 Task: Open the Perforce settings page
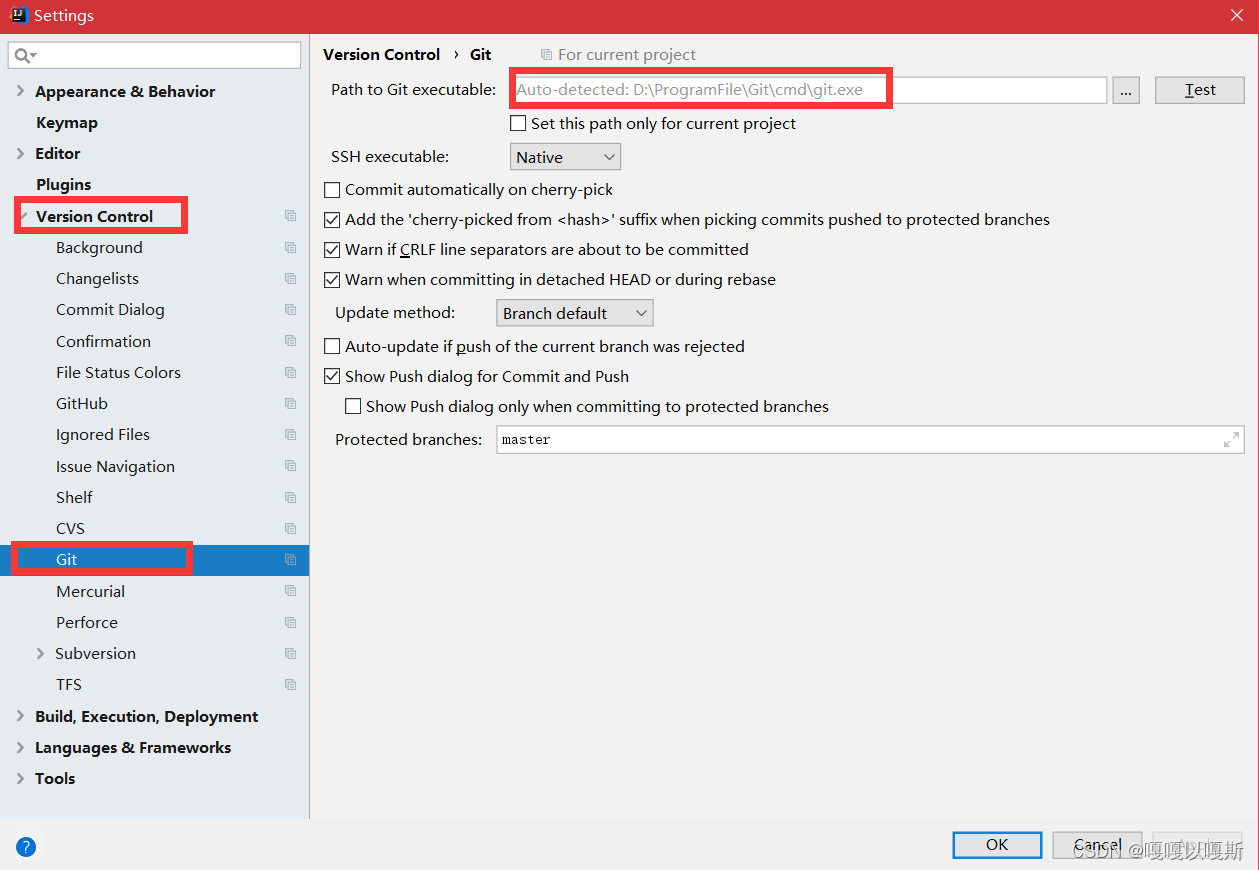pos(87,622)
